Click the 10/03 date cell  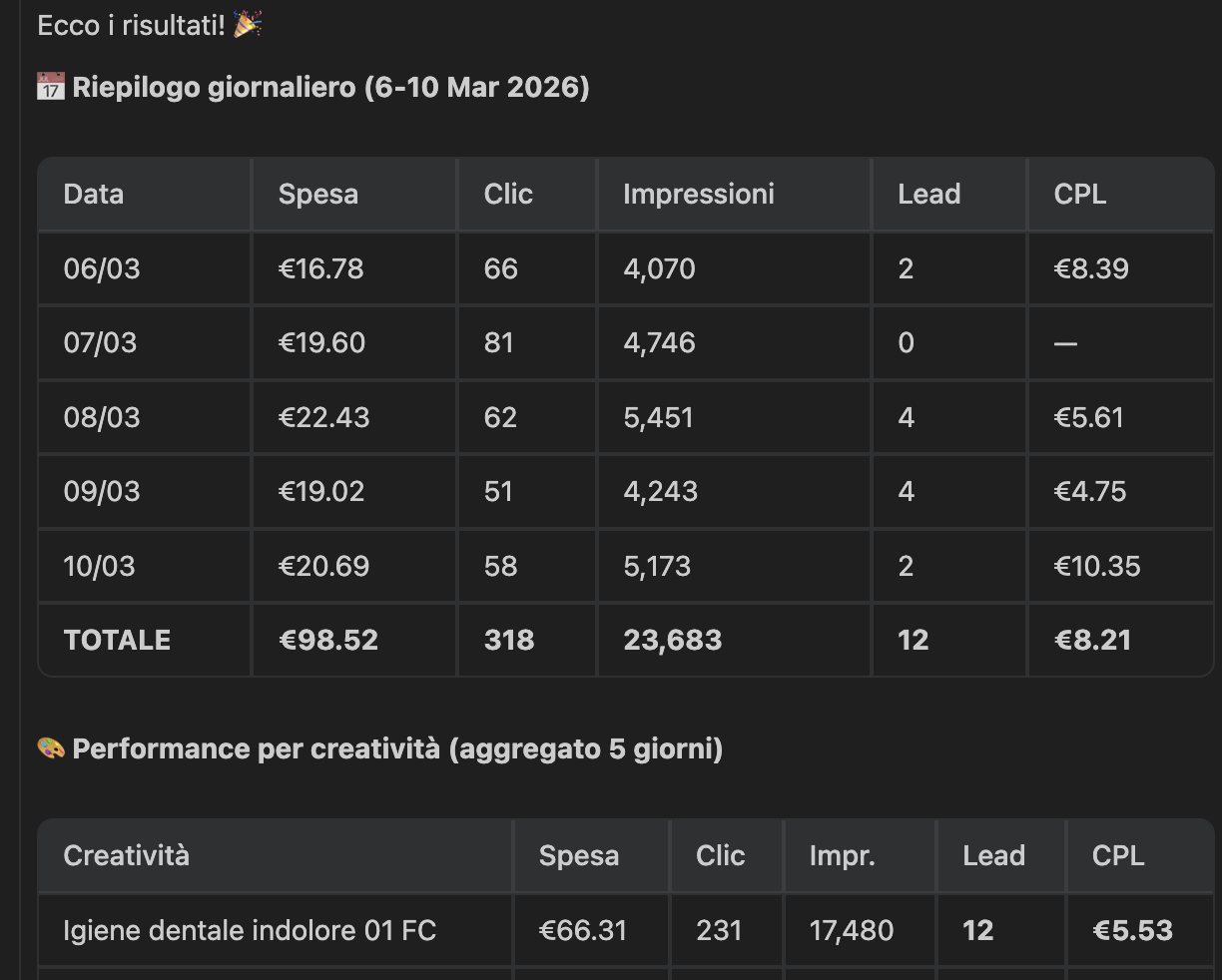pos(99,566)
